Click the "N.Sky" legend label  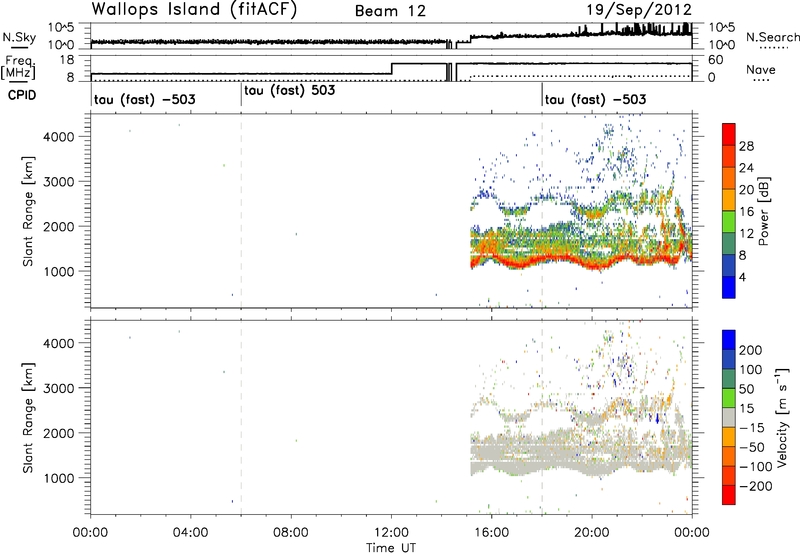(x=19, y=37)
